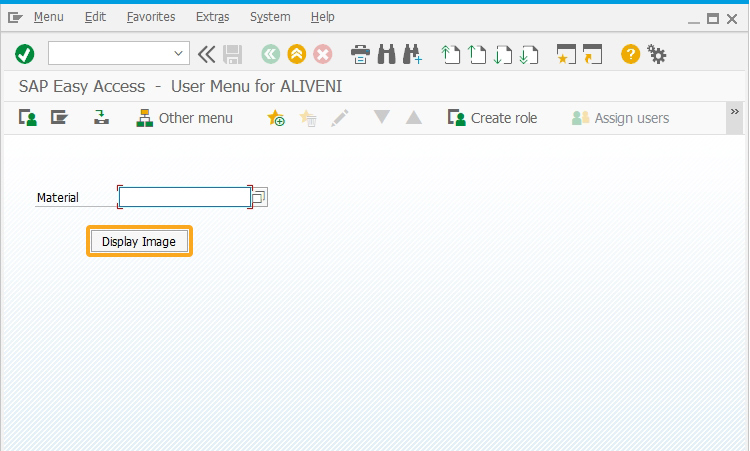Click the Display Image button
Viewport: 750px width, 451px height.
pyautogui.click(x=139, y=242)
